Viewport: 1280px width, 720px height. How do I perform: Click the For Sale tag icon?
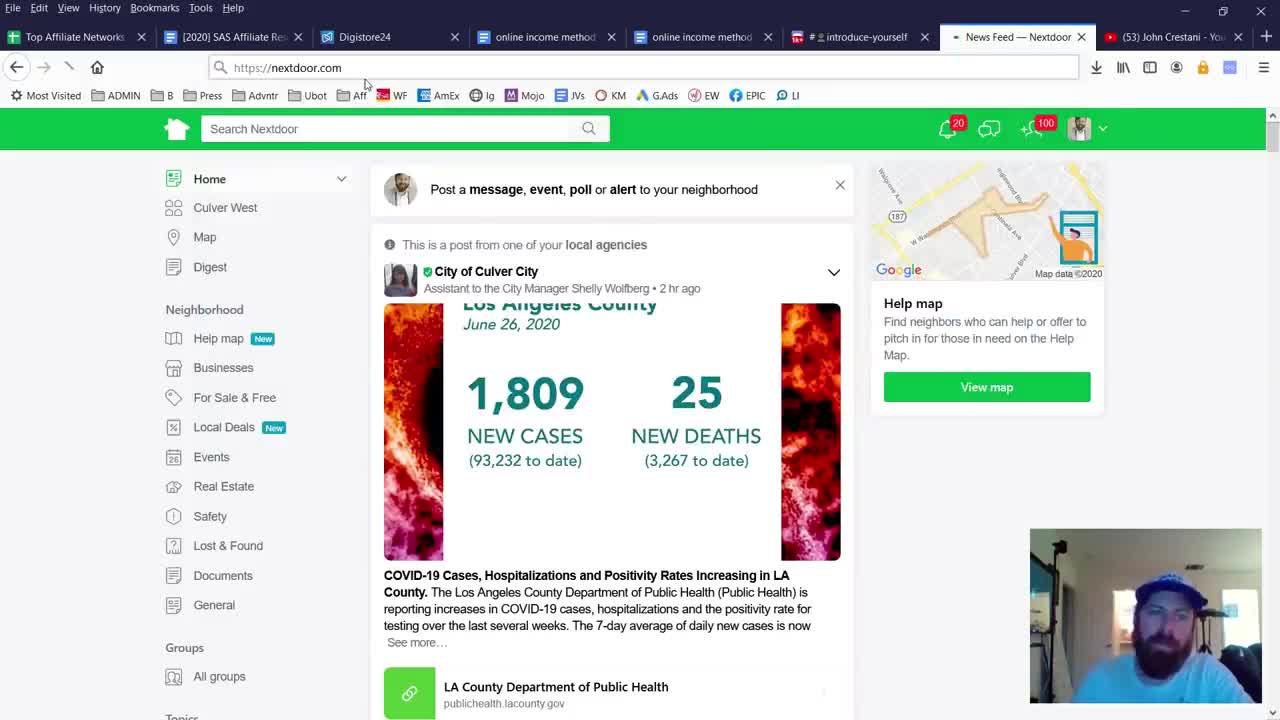(174, 398)
